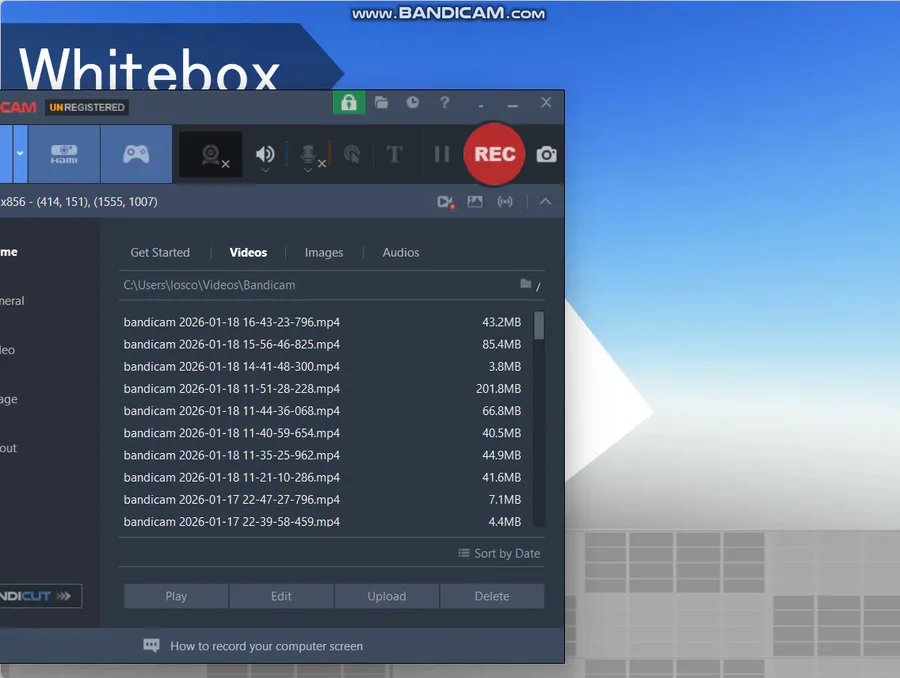Select the Home sidebar item

9,252
